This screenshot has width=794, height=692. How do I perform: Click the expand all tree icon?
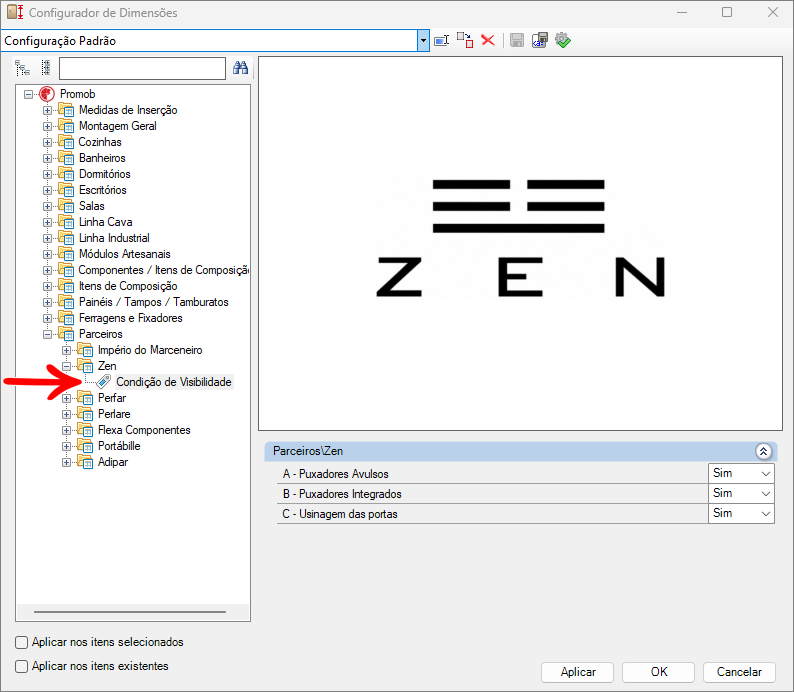(x=22, y=68)
